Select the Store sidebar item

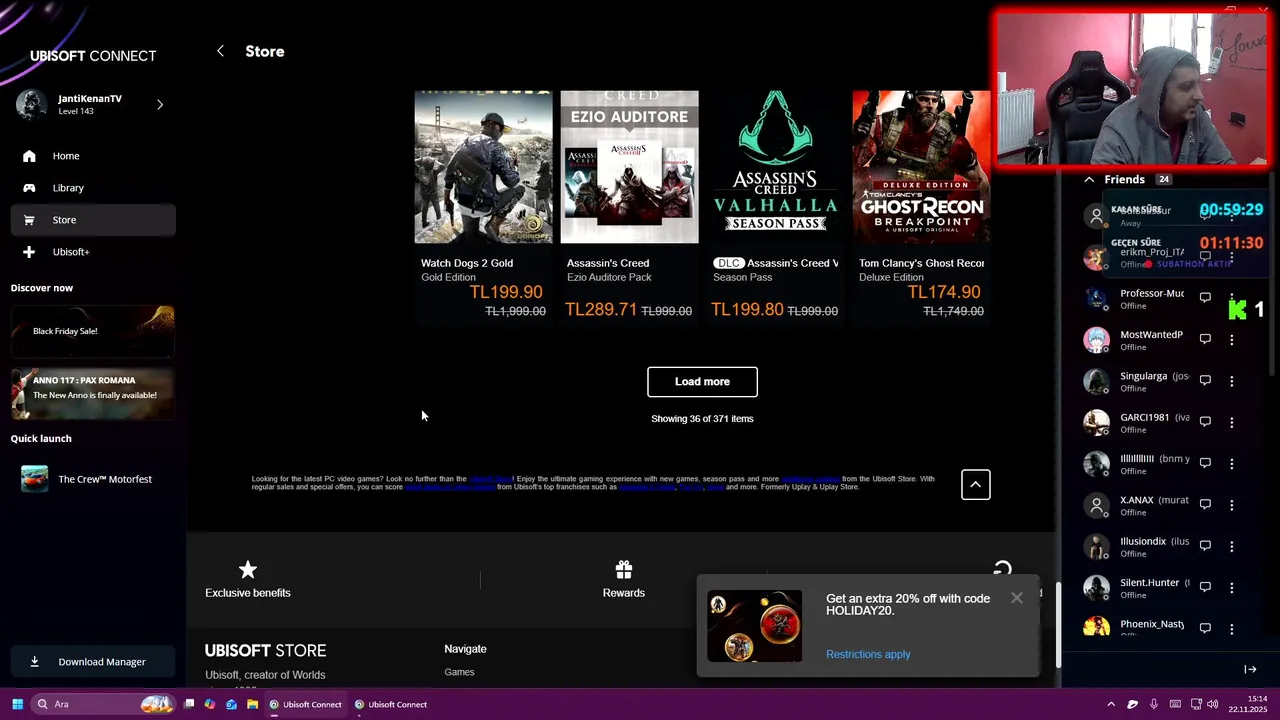(x=93, y=220)
